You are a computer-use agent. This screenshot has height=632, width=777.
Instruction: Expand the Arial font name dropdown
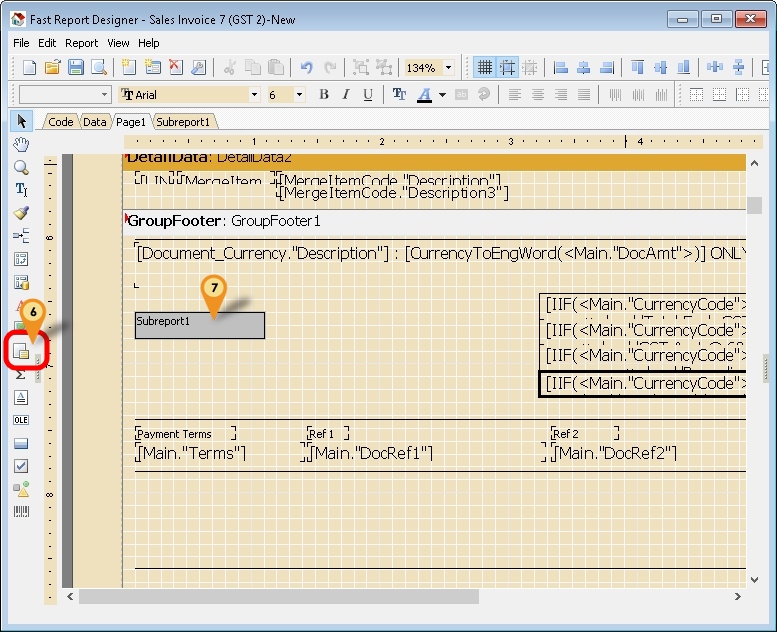point(256,95)
